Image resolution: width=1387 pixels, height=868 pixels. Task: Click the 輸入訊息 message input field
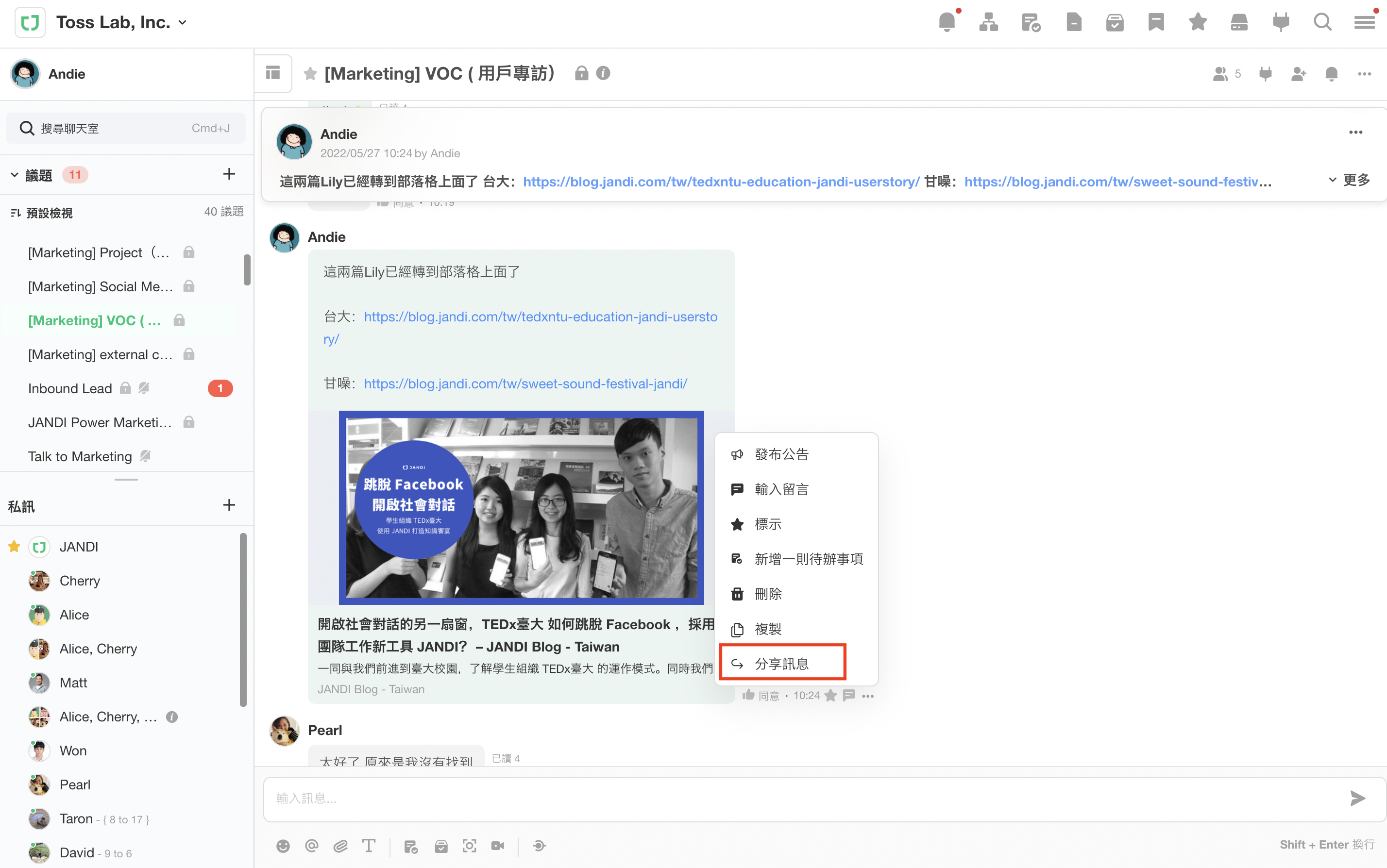point(804,798)
